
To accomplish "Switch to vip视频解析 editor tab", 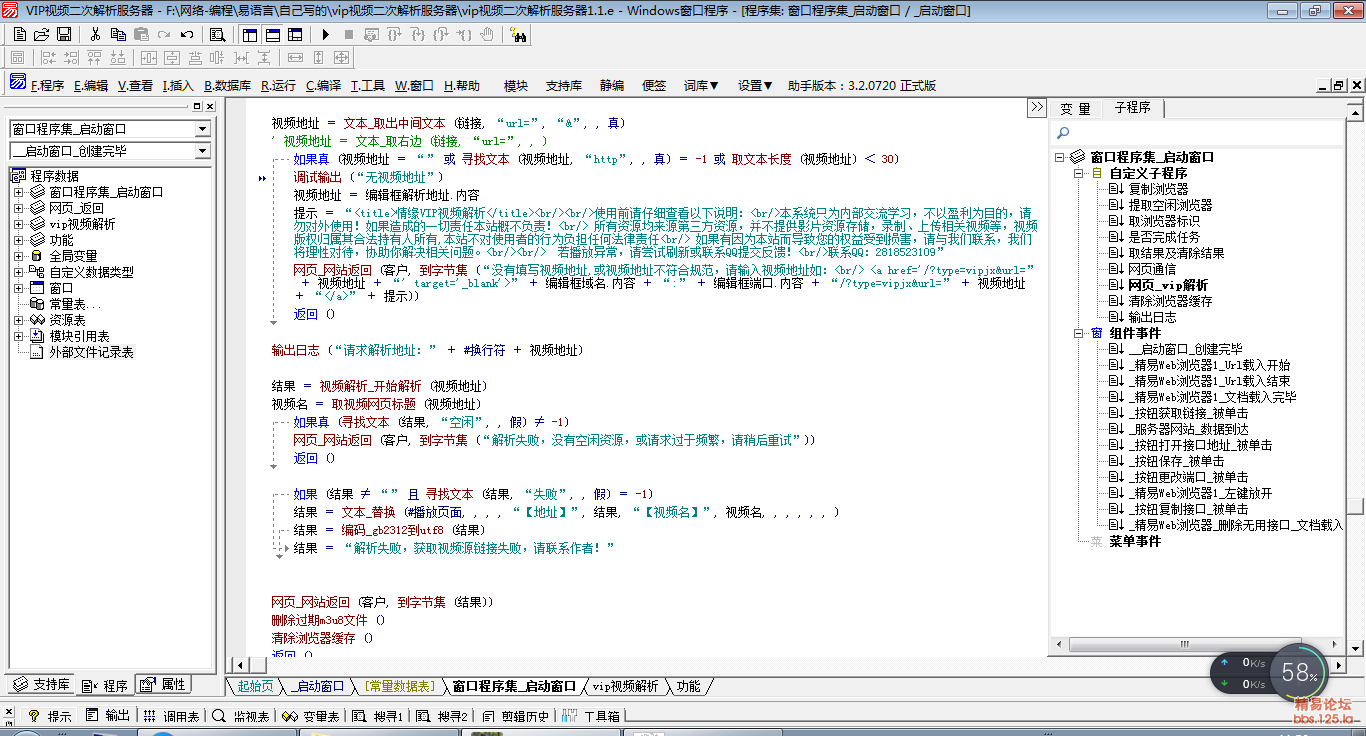I will (625, 686).
